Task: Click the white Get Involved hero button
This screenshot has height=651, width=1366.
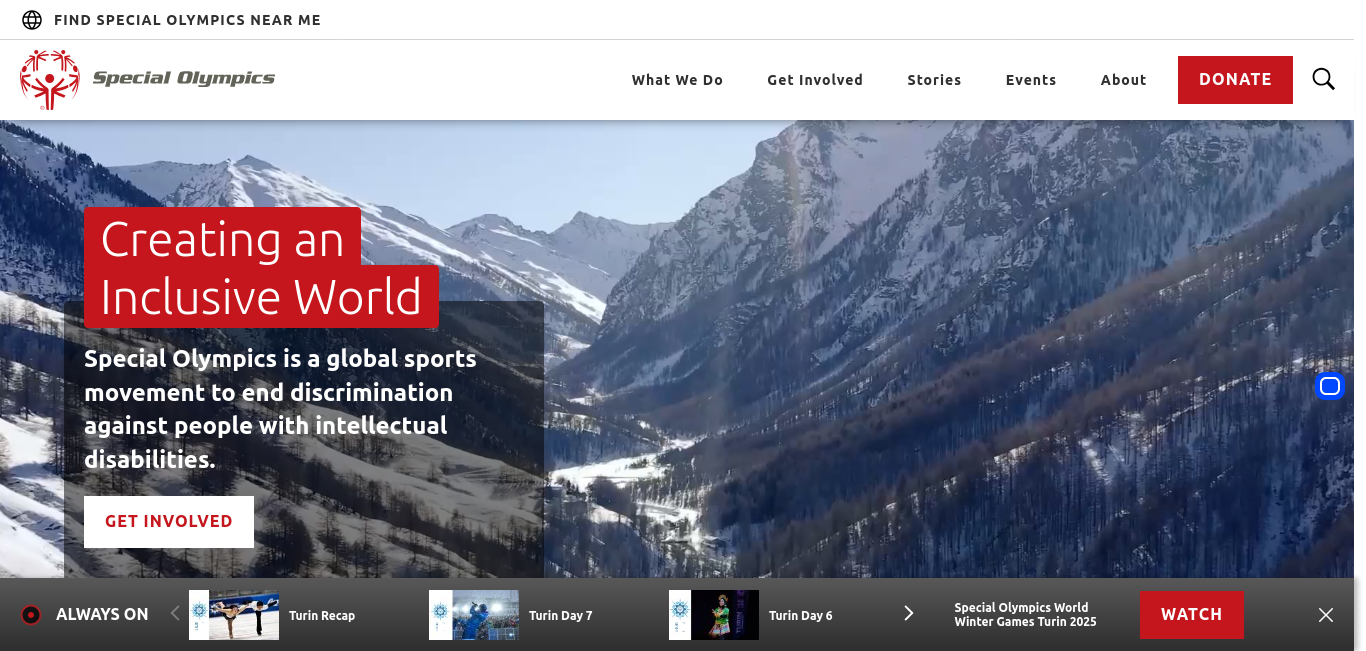Action: click(169, 522)
